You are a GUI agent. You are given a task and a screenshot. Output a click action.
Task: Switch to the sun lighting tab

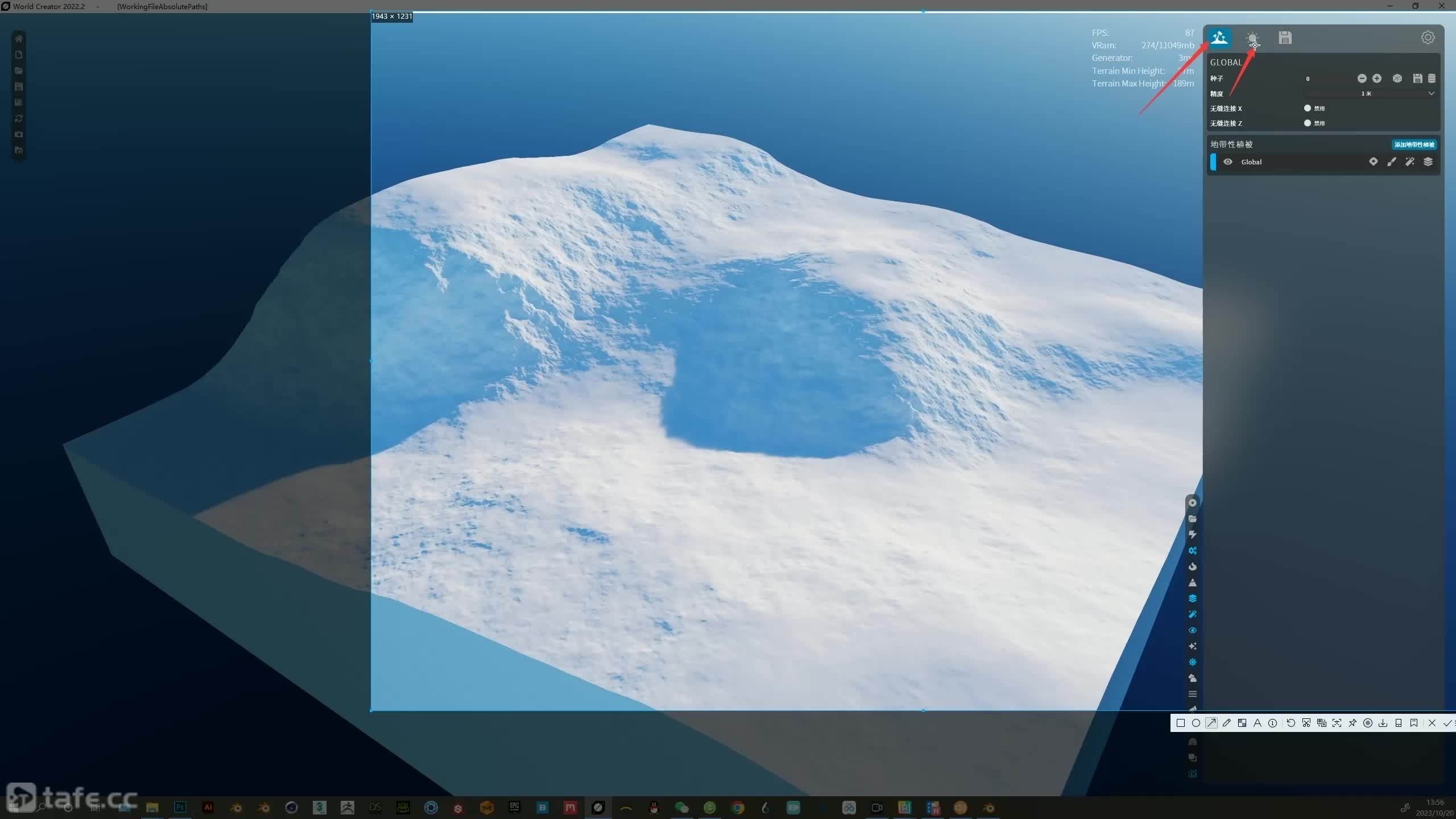coord(1252,38)
